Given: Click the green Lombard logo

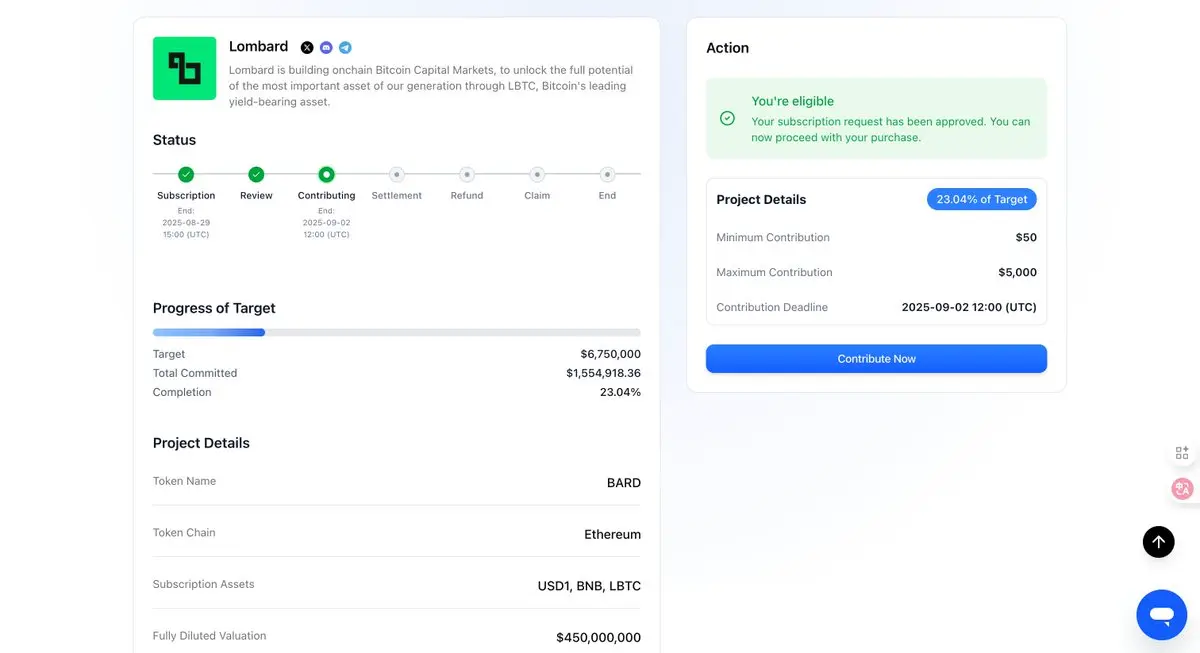Looking at the screenshot, I should click(x=184, y=68).
